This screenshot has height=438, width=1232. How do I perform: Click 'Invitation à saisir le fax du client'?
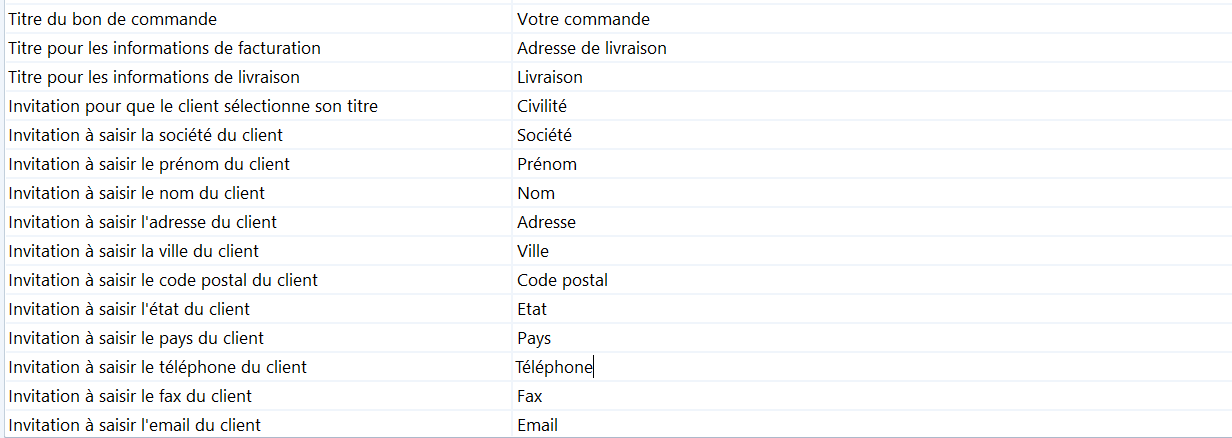pos(130,396)
